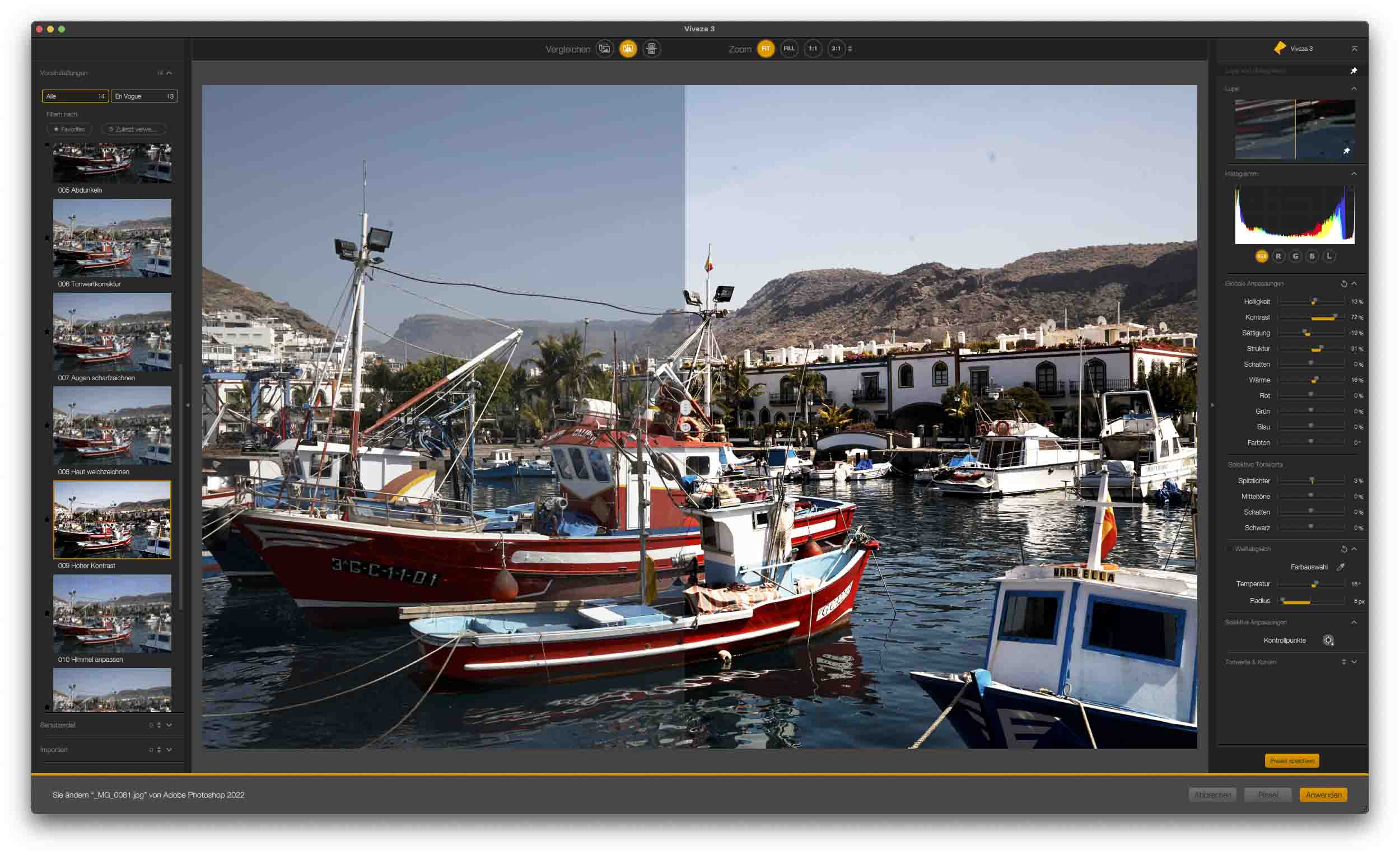Toggle favorite star for 008 Haut weichzeichnen
The image size is (1400, 855).
[x=47, y=426]
